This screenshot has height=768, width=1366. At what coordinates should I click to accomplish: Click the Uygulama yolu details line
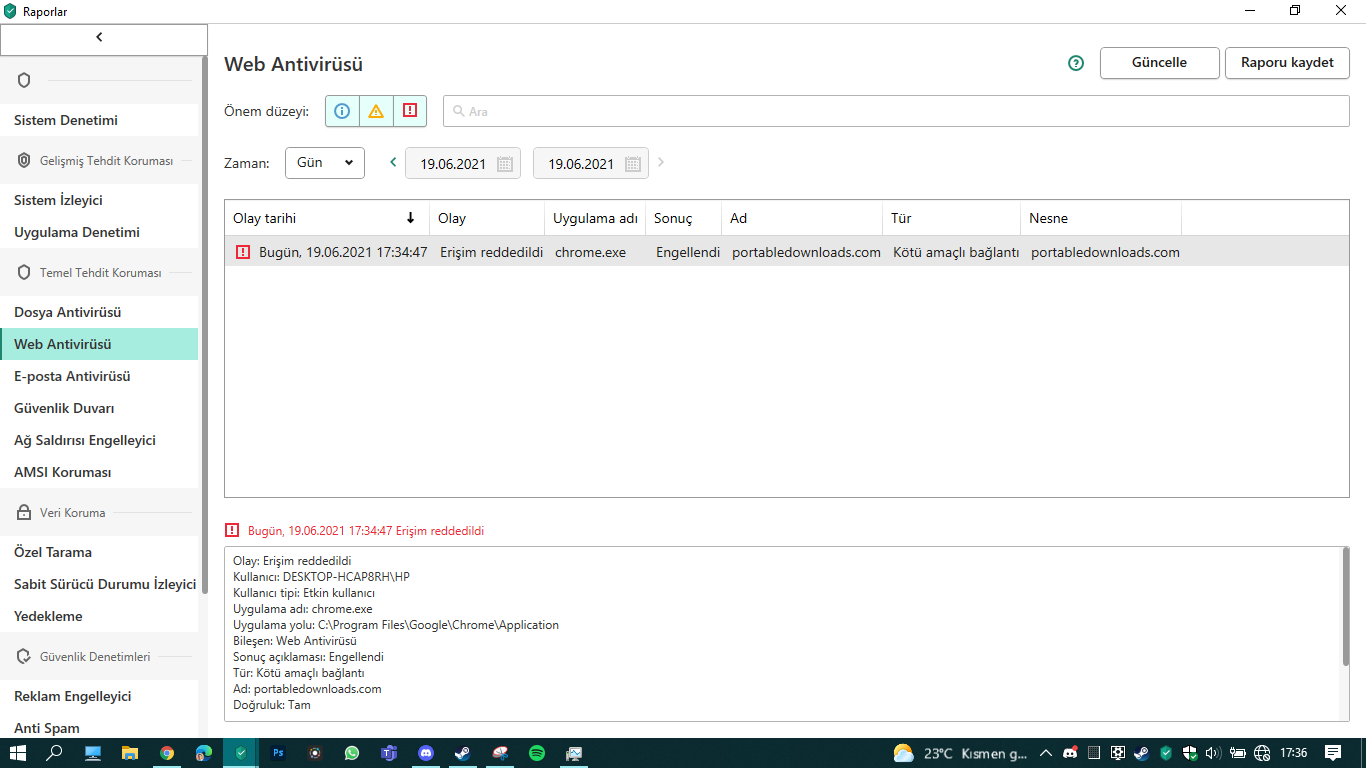click(396, 625)
